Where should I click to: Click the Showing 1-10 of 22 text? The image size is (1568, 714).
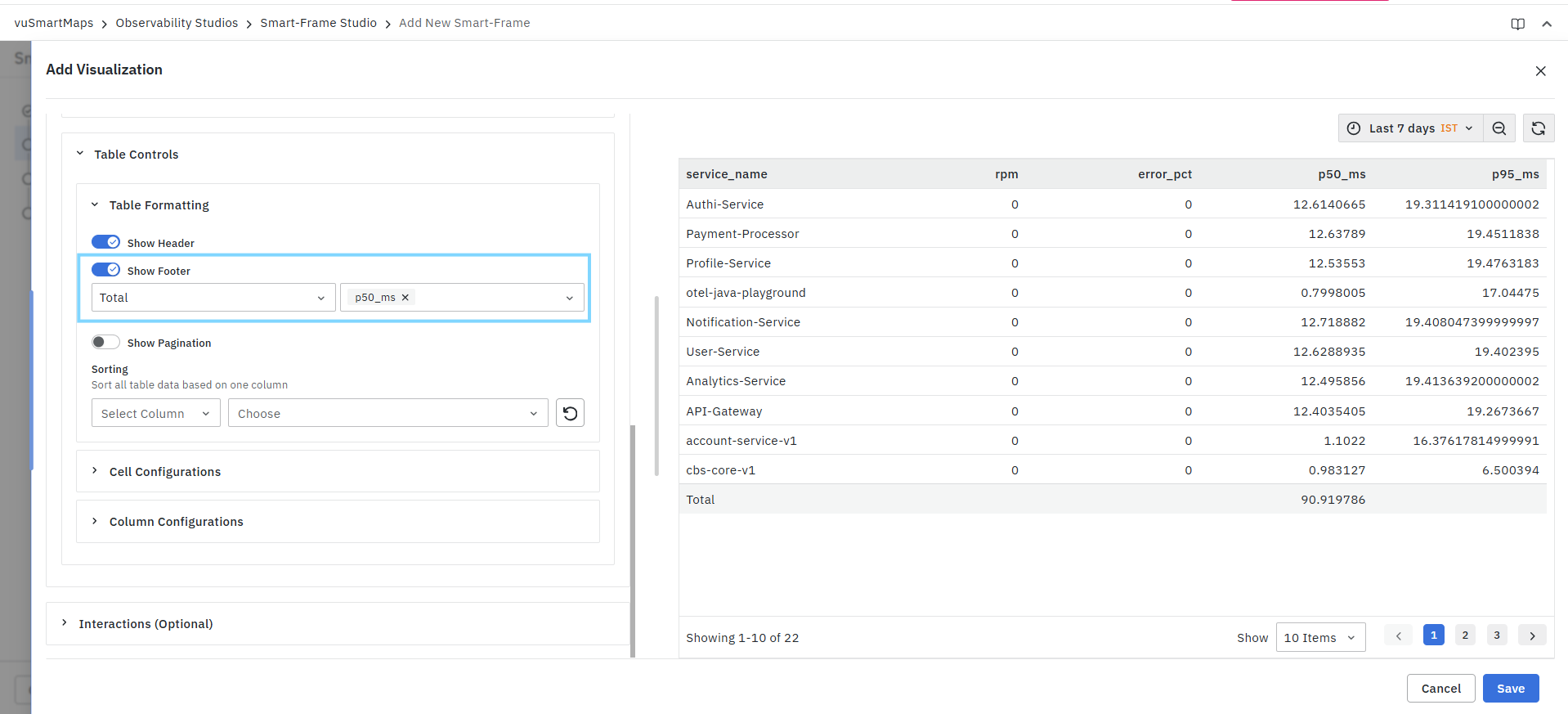[742, 638]
